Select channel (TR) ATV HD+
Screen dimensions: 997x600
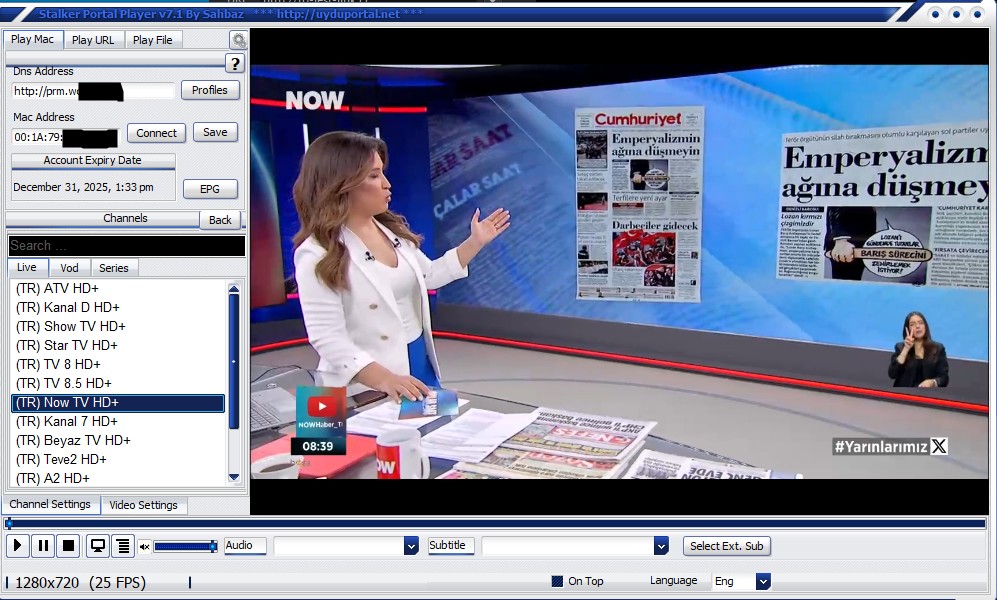pos(118,289)
